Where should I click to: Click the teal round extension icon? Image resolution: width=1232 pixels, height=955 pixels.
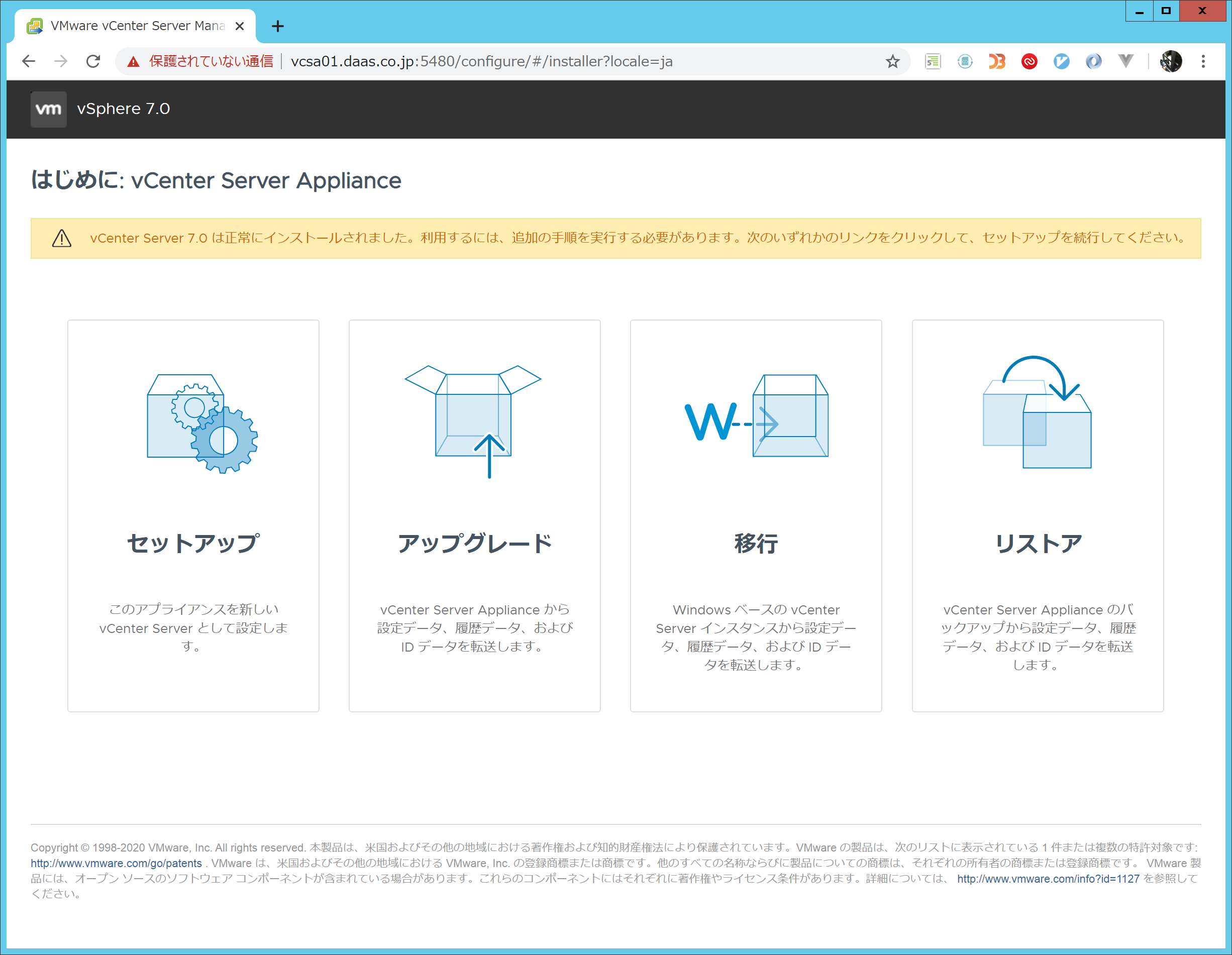point(965,61)
